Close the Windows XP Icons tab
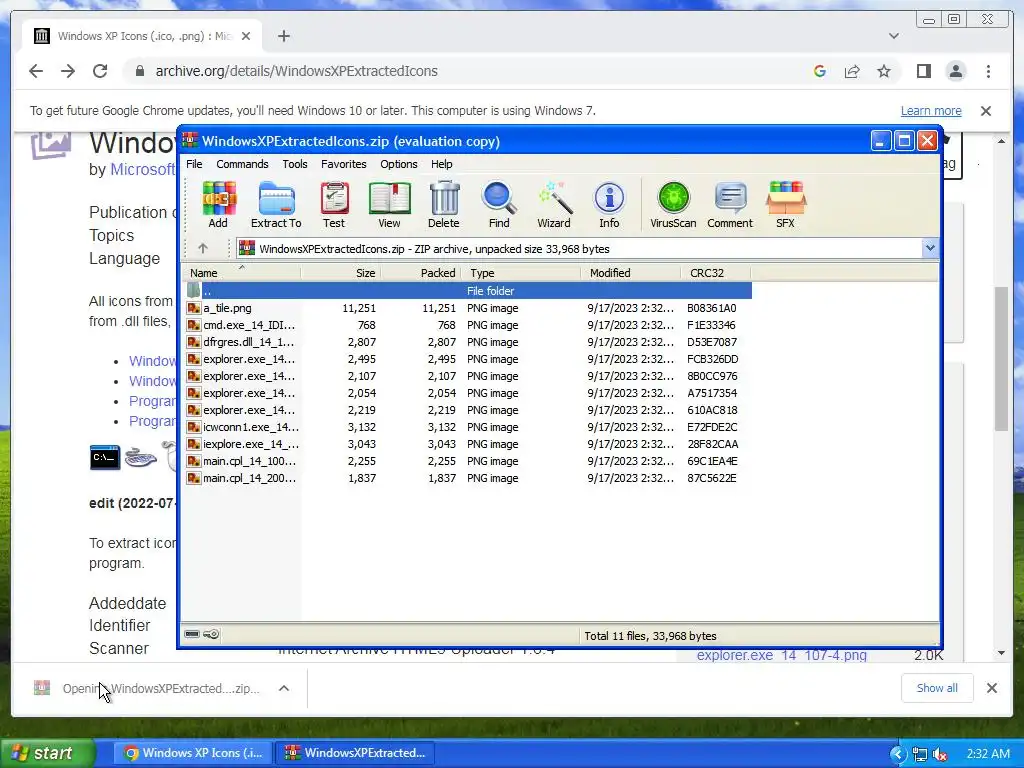1024x768 pixels. pos(246,36)
